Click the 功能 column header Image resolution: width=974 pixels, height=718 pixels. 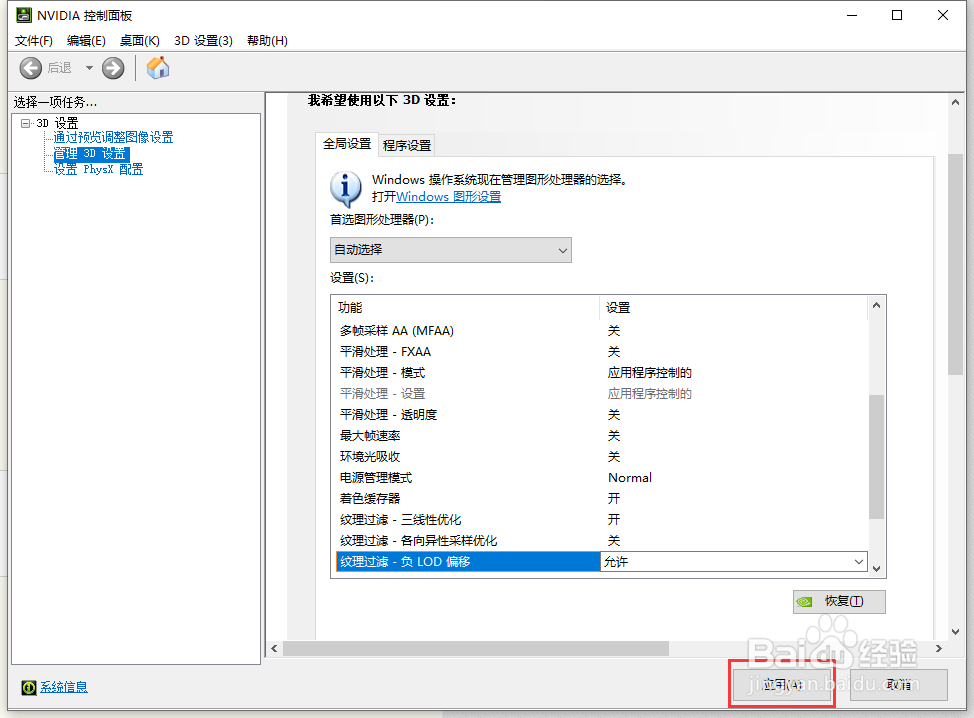click(466, 307)
